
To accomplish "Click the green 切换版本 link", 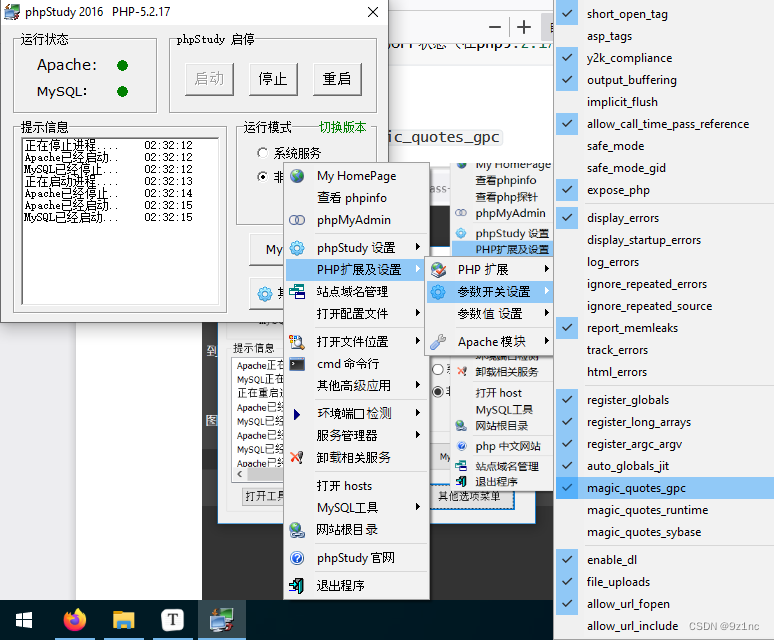I will pos(343,127).
